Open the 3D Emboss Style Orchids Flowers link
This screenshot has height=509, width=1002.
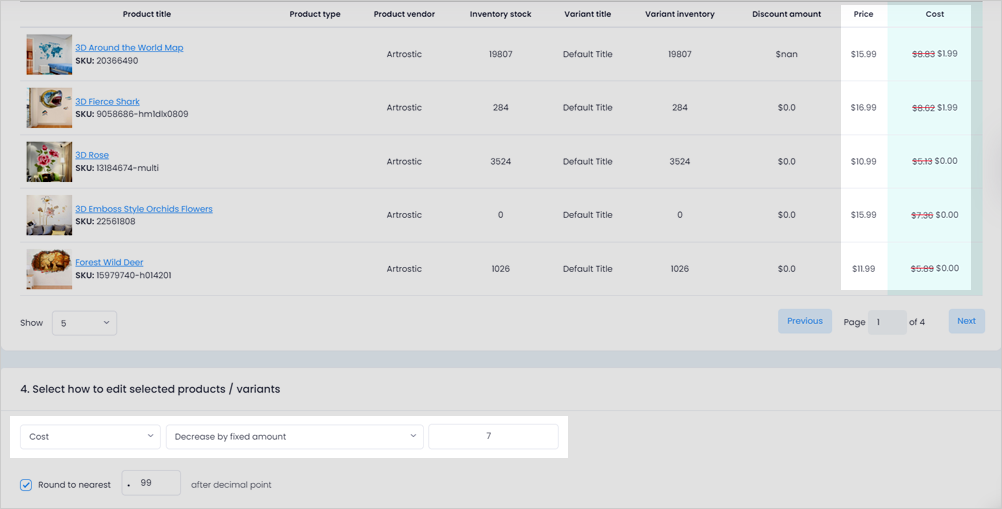pos(144,208)
